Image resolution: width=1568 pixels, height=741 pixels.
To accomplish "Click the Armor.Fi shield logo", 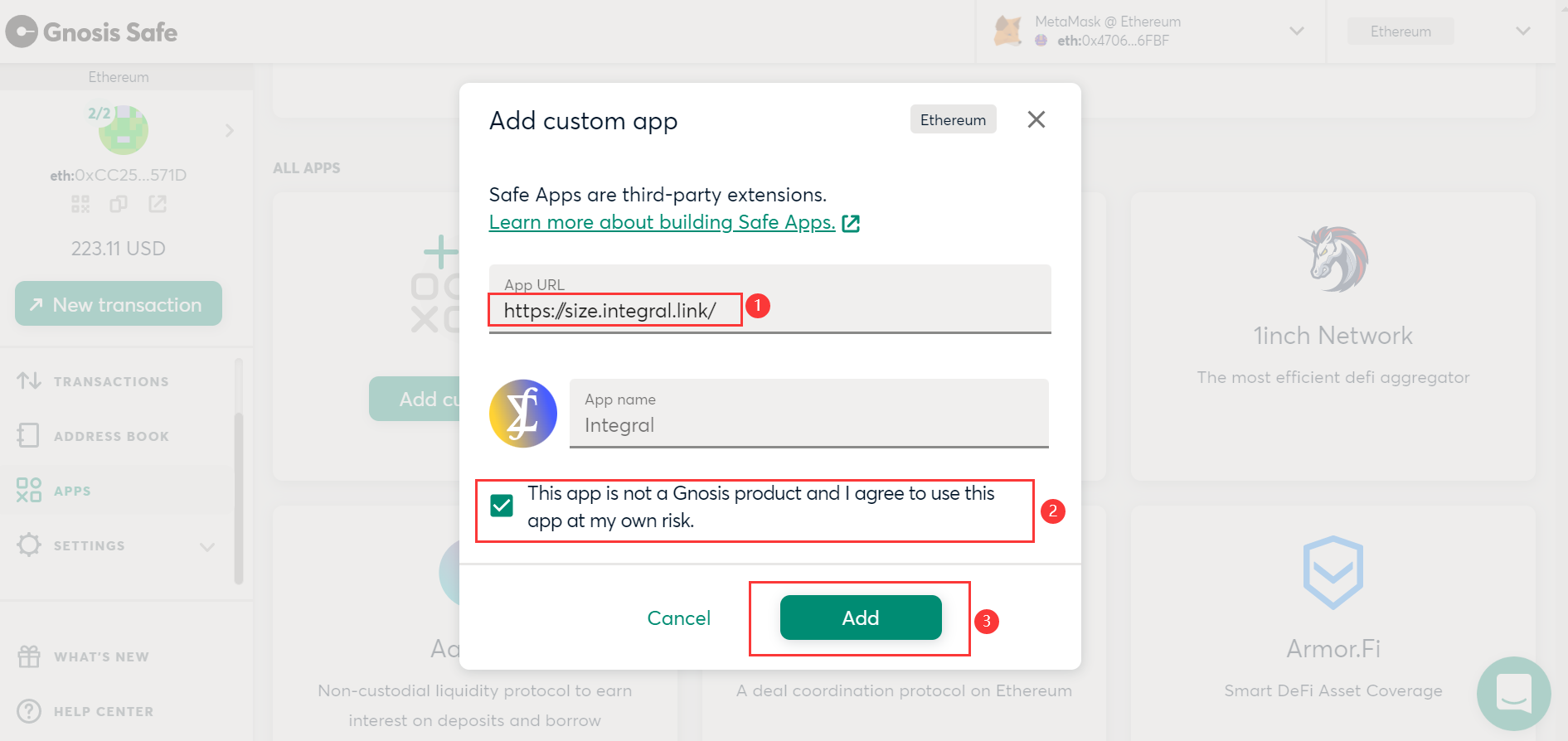I will [x=1333, y=572].
